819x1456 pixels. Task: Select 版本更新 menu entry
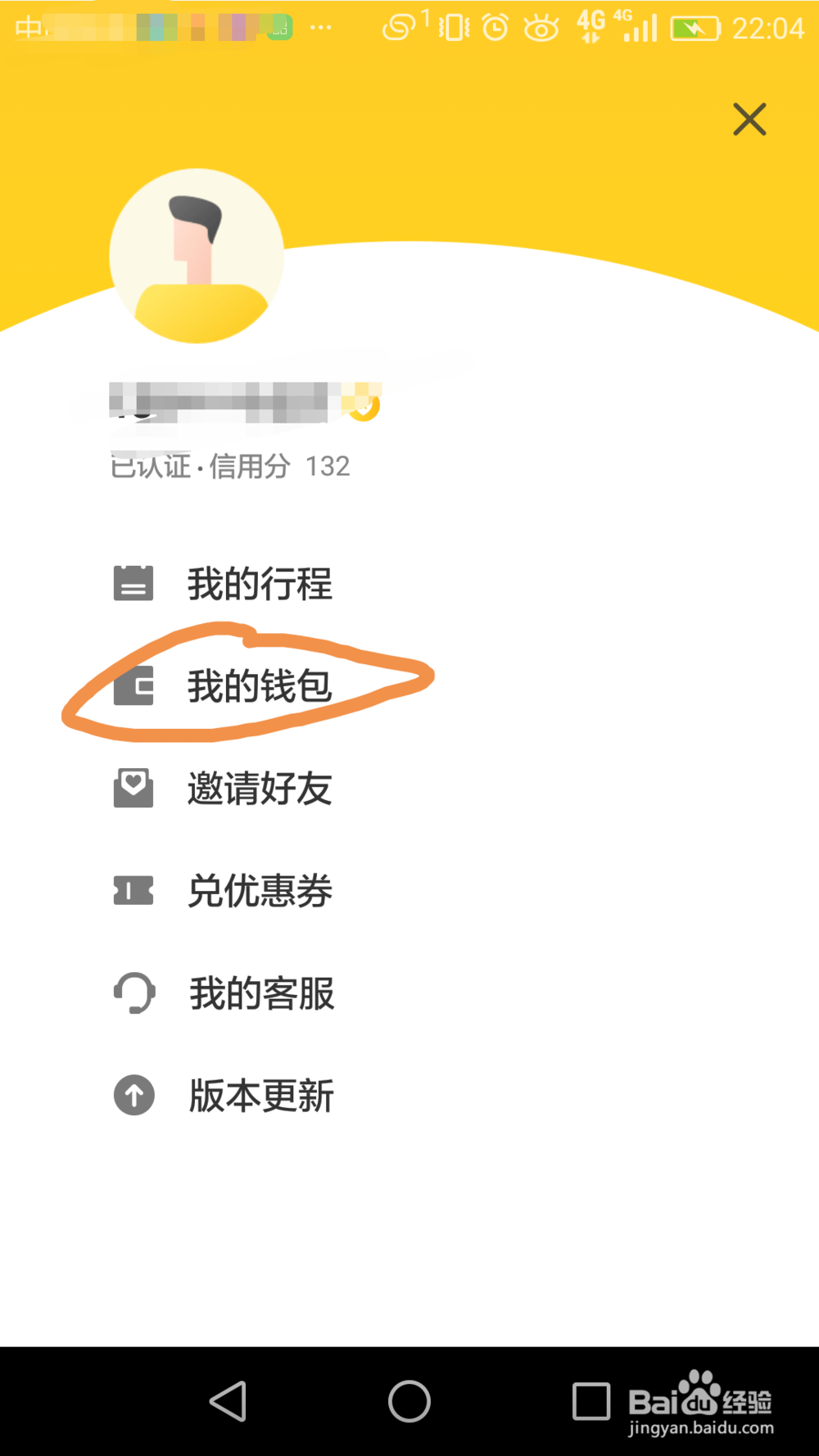261,1096
